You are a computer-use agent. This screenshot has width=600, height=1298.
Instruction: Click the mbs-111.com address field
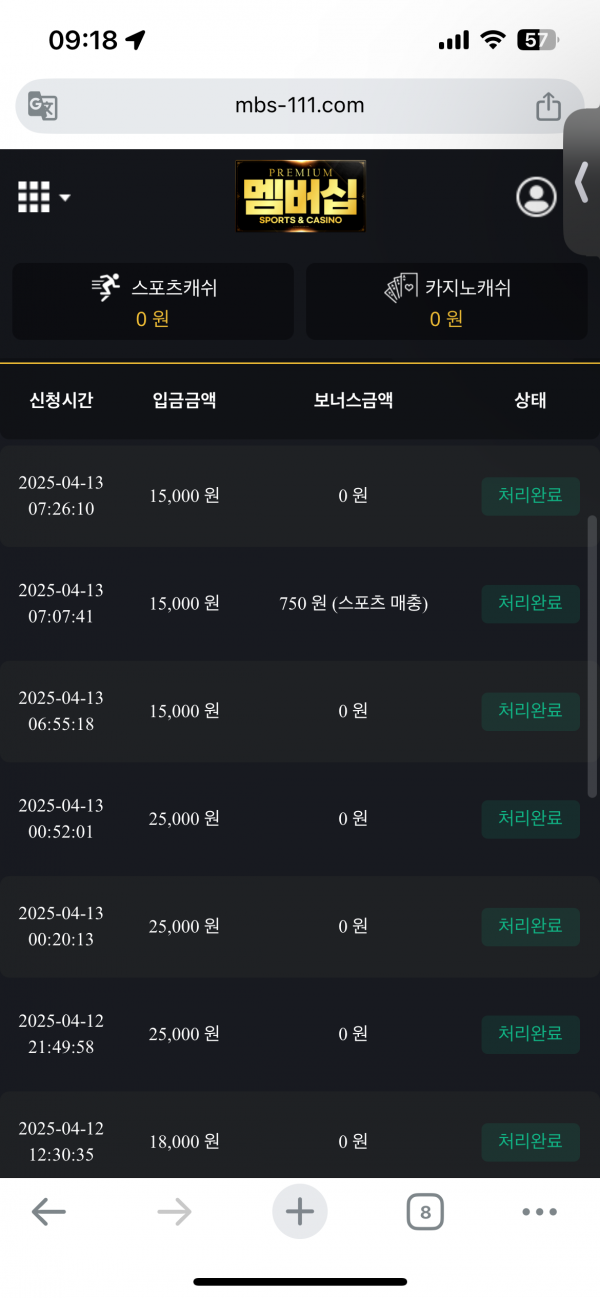(300, 106)
